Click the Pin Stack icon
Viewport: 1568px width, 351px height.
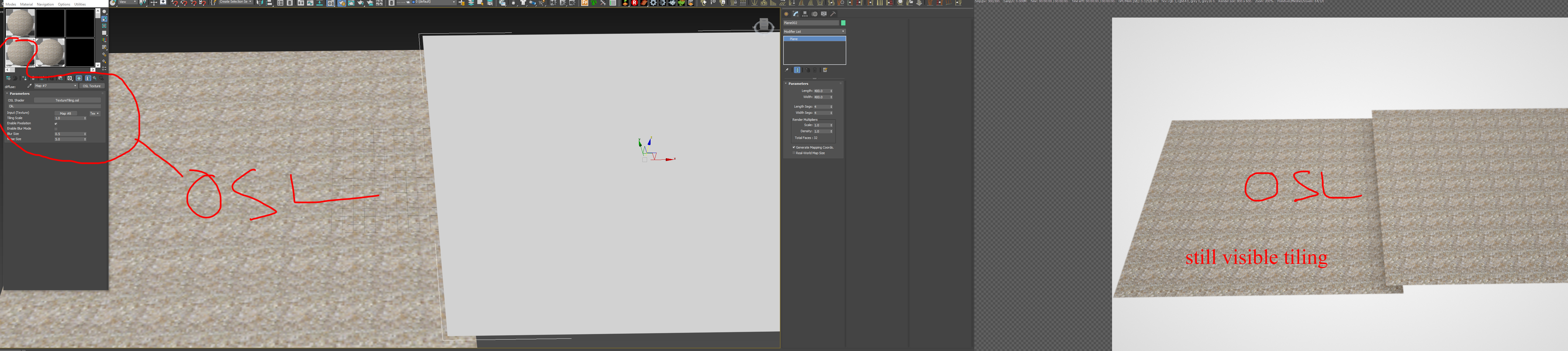tap(787, 70)
